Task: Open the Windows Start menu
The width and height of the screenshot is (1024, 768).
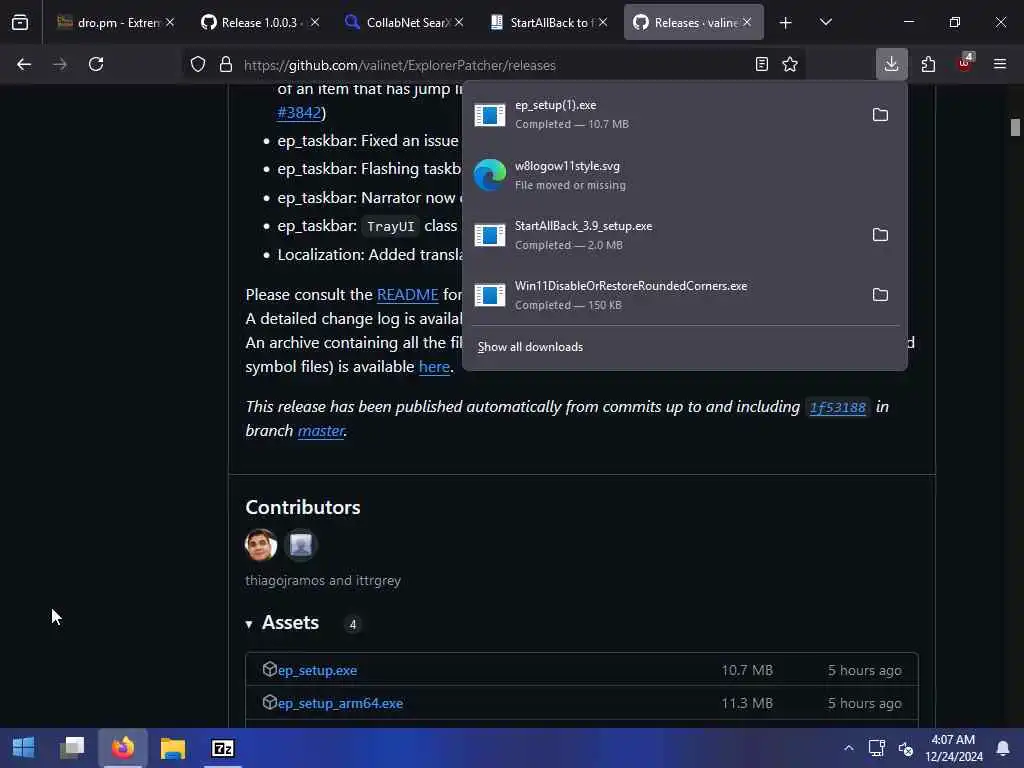Action: pos(24,748)
